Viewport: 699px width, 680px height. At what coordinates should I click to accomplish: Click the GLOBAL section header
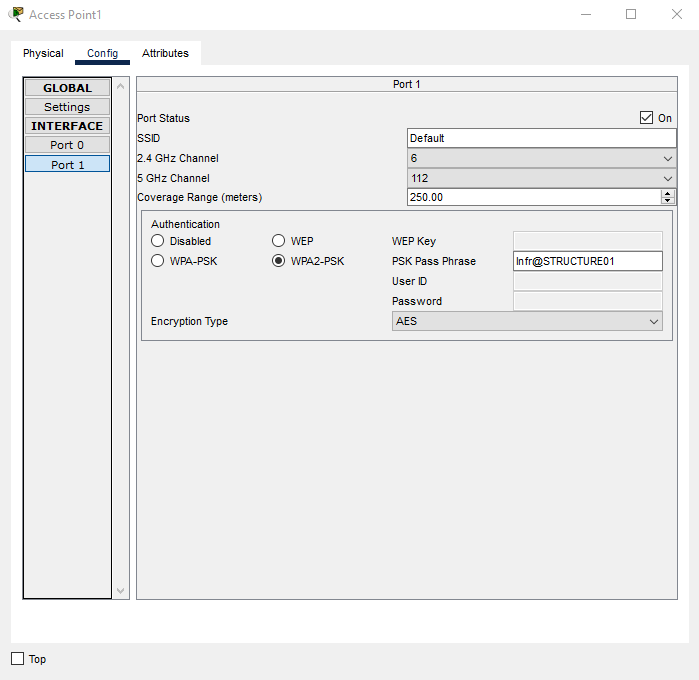point(67,88)
